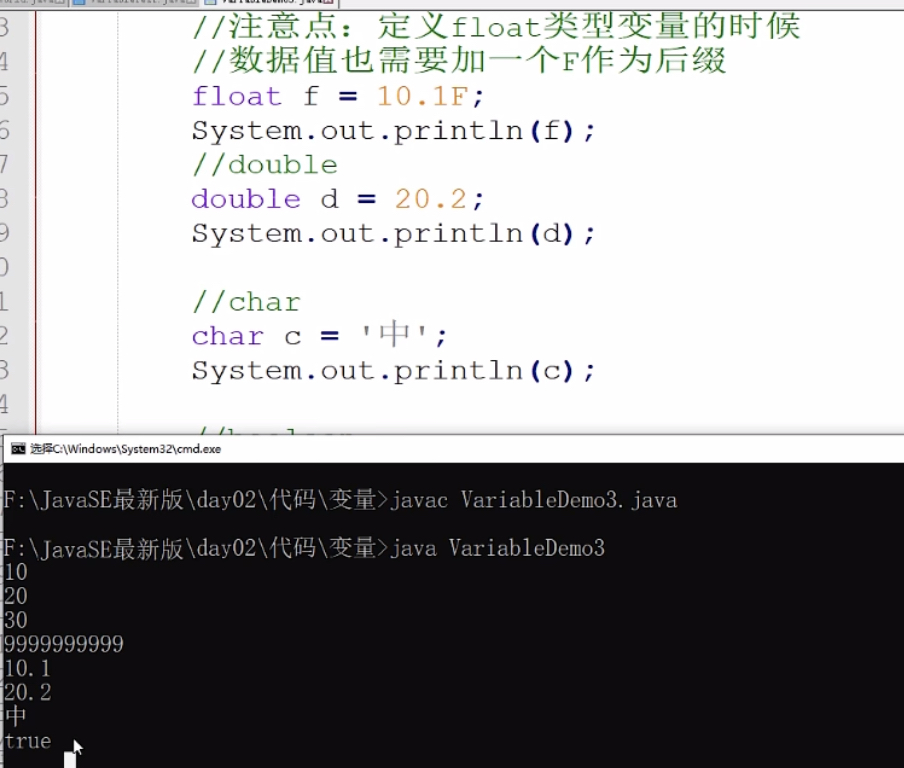Screen dimensions: 904x768
Task: Open the cmd.exe window system menu icon
Action: 18,449
